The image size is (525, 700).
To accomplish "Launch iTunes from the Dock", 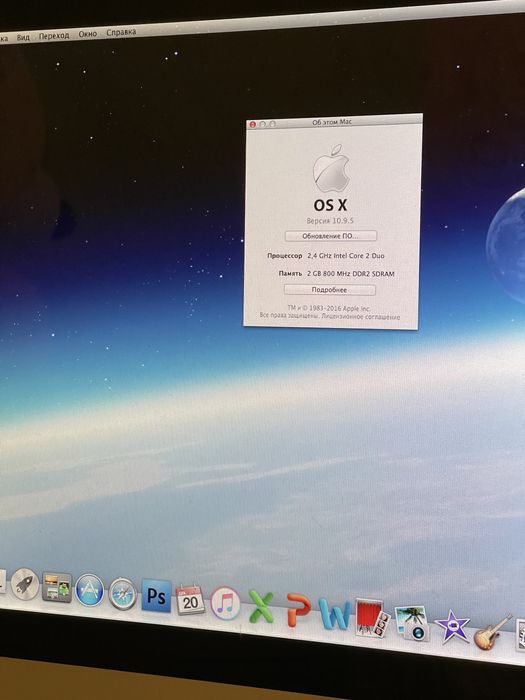I will [225, 604].
